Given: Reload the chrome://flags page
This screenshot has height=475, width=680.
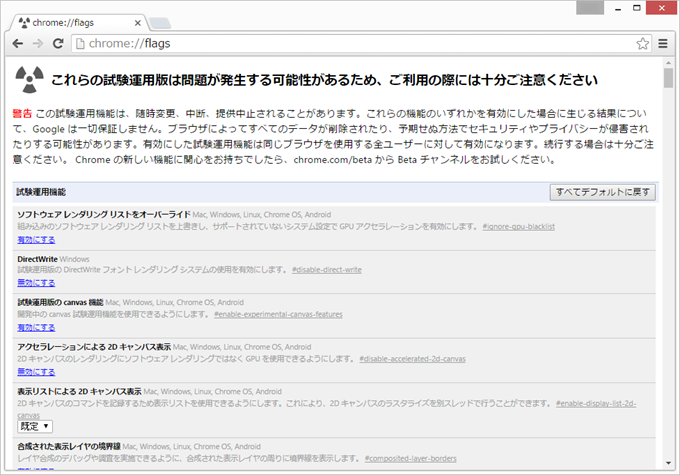Looking at the screenshot, I should pos(58,43).
